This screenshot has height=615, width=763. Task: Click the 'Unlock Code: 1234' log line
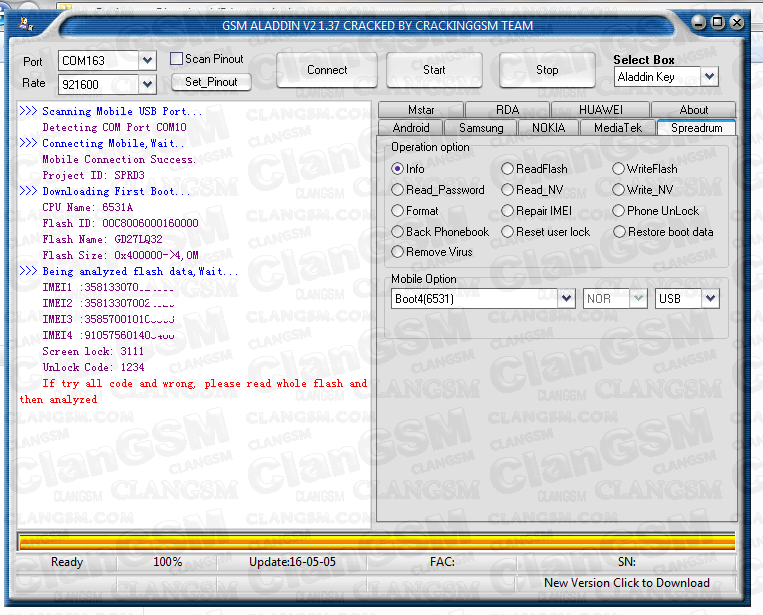coord(93,367)
